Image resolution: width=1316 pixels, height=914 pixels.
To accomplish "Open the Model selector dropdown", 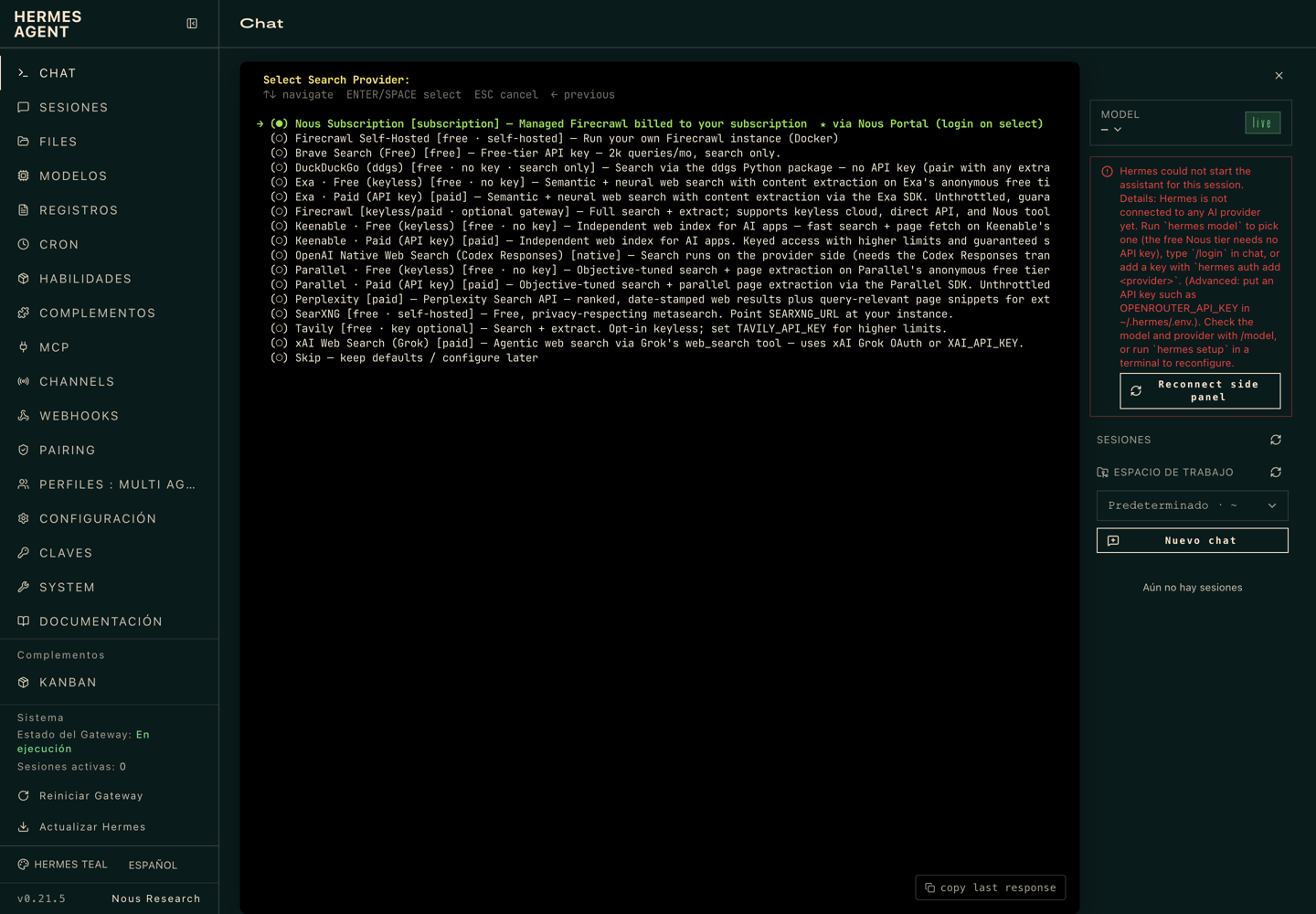I will 1111,130.
